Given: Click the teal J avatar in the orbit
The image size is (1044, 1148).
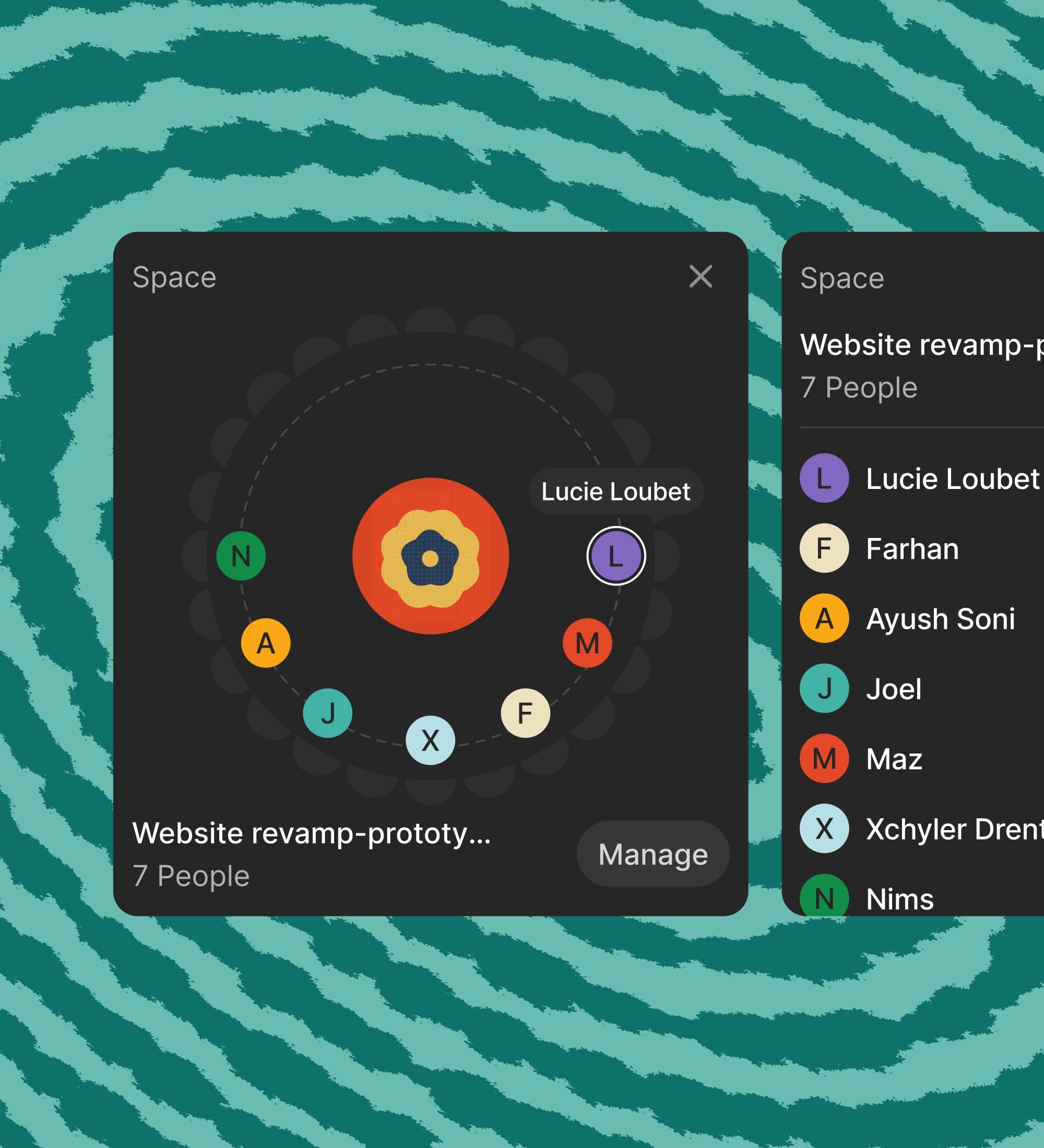Looking at the screenshot, I should click(327, 713).
